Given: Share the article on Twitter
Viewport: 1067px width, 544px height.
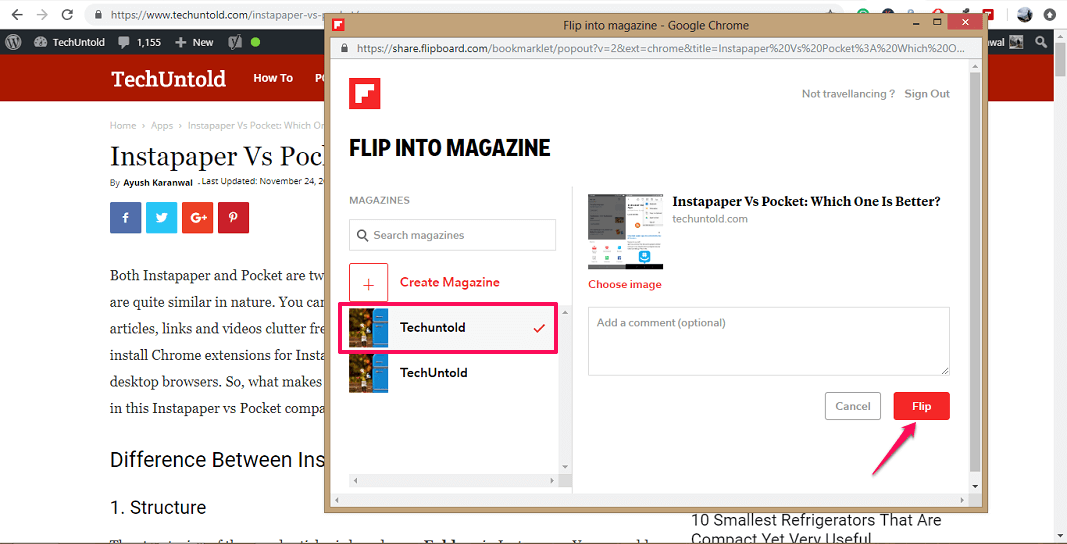Looking at the screenshot, I should click(x=161, y=218).
